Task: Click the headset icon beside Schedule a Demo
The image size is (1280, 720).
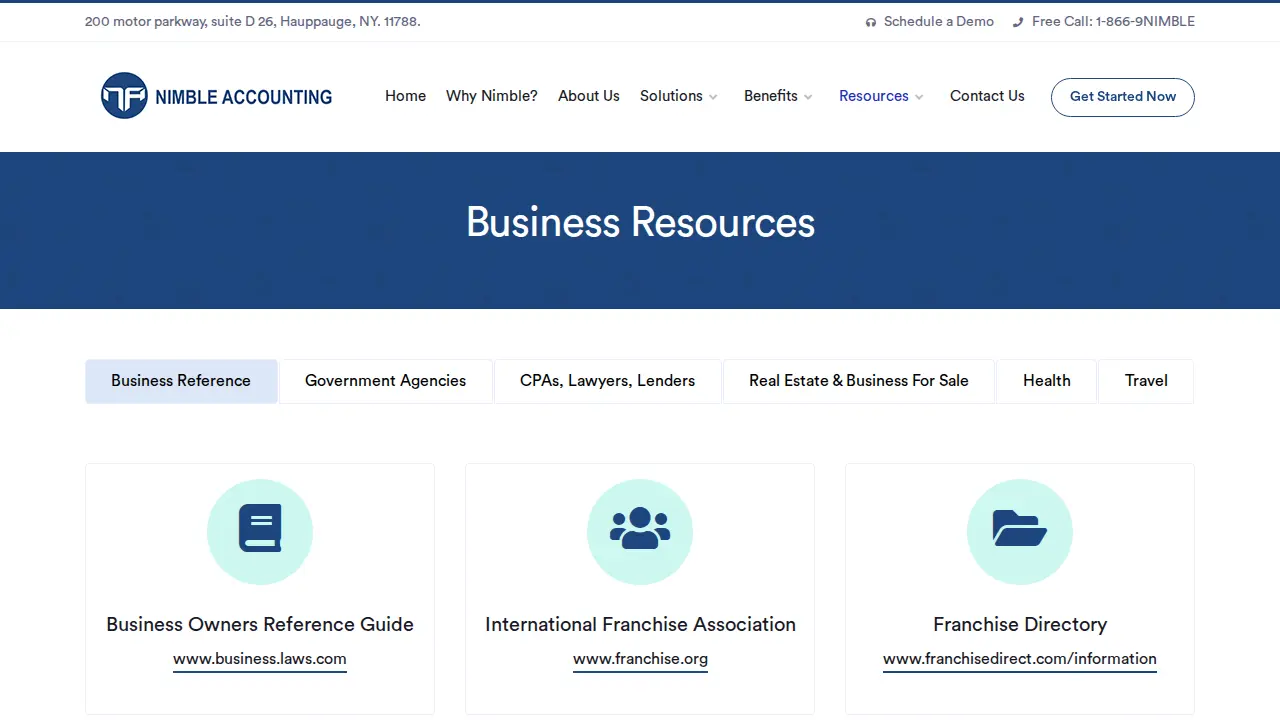Action: click(871, 22)
